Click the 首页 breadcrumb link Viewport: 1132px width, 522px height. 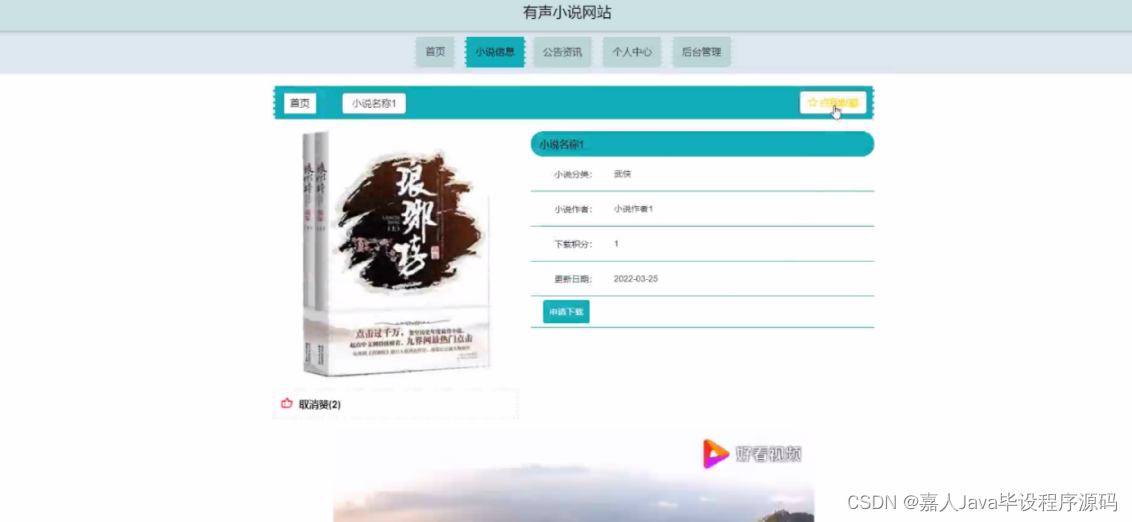(300, 103)
